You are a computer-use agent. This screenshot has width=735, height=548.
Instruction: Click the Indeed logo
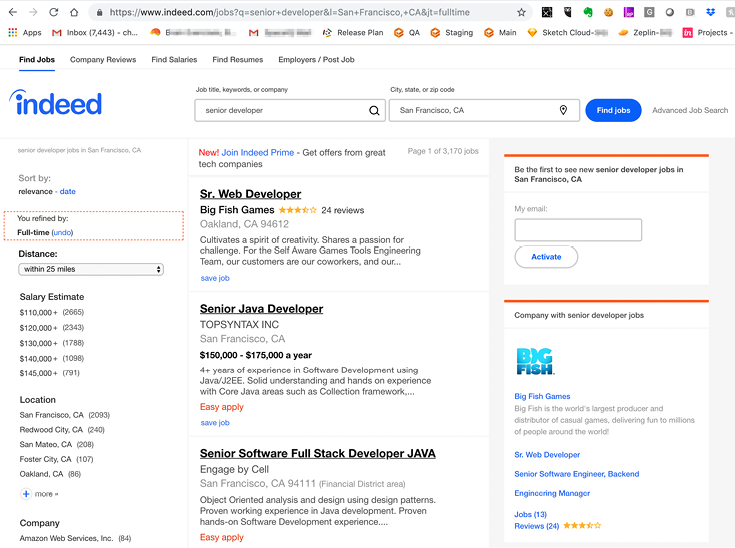click(56, 103)
